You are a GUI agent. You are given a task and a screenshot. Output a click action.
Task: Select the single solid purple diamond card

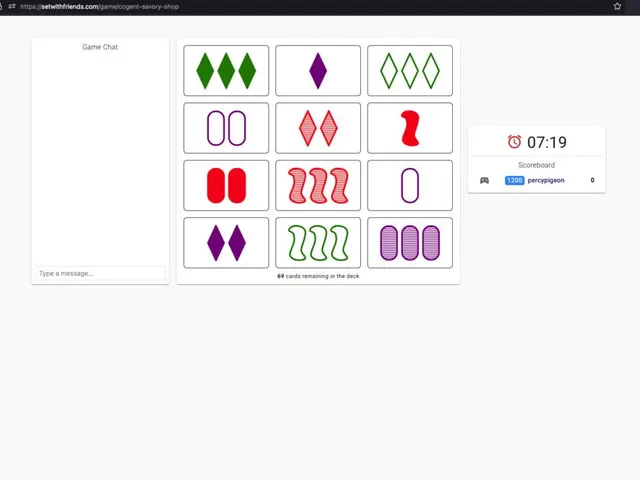(318, 71)
